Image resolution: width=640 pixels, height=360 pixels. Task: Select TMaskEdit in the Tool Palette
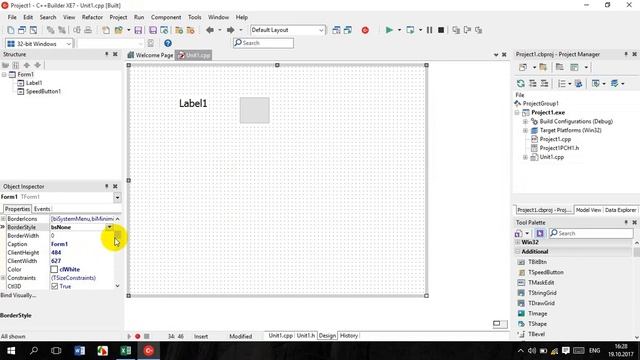tap(541, 282)
